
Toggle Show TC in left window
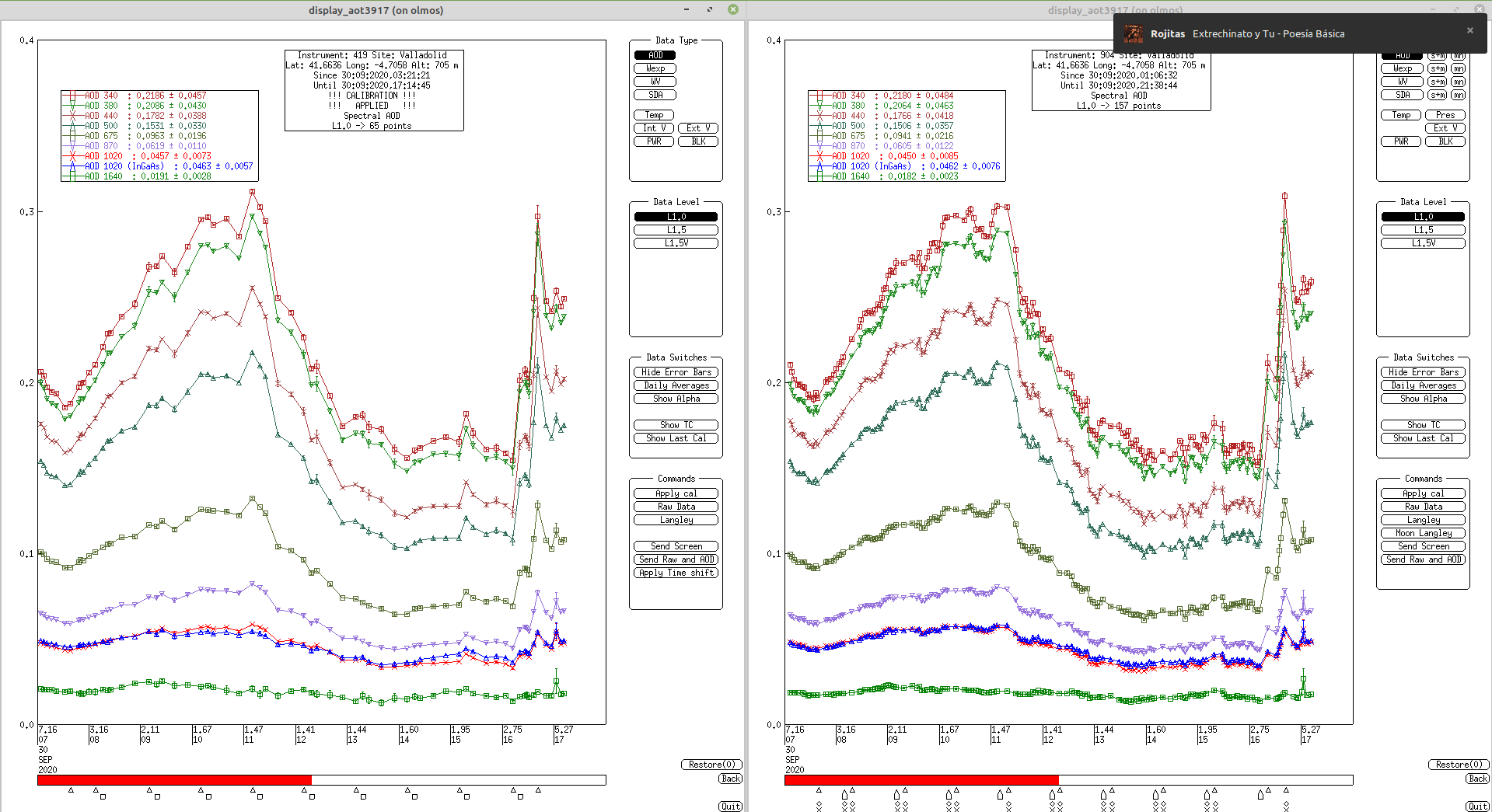(x=676, y=425)
